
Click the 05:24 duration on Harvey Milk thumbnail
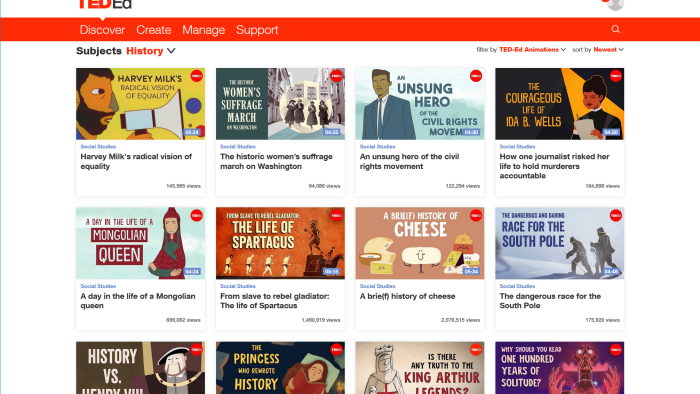192,133
